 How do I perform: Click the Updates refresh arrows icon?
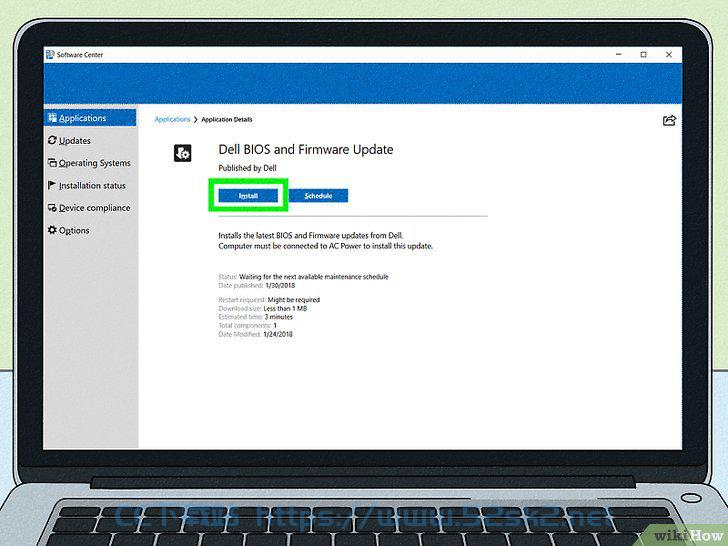pos(52,140)
